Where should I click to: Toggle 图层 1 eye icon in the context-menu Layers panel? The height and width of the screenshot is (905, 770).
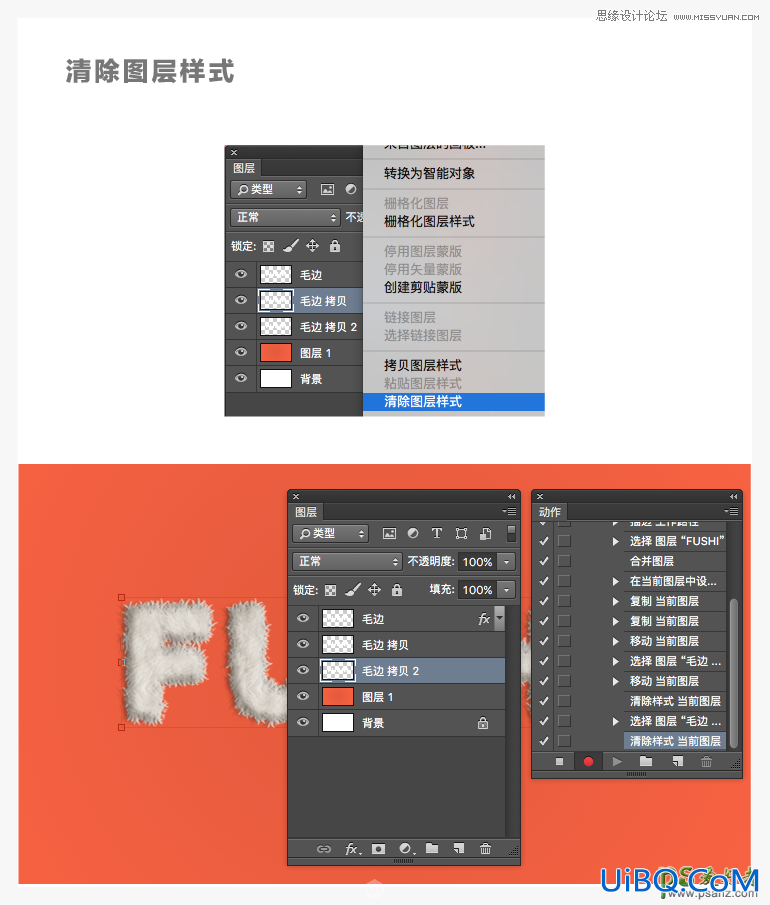click(241, 352)
